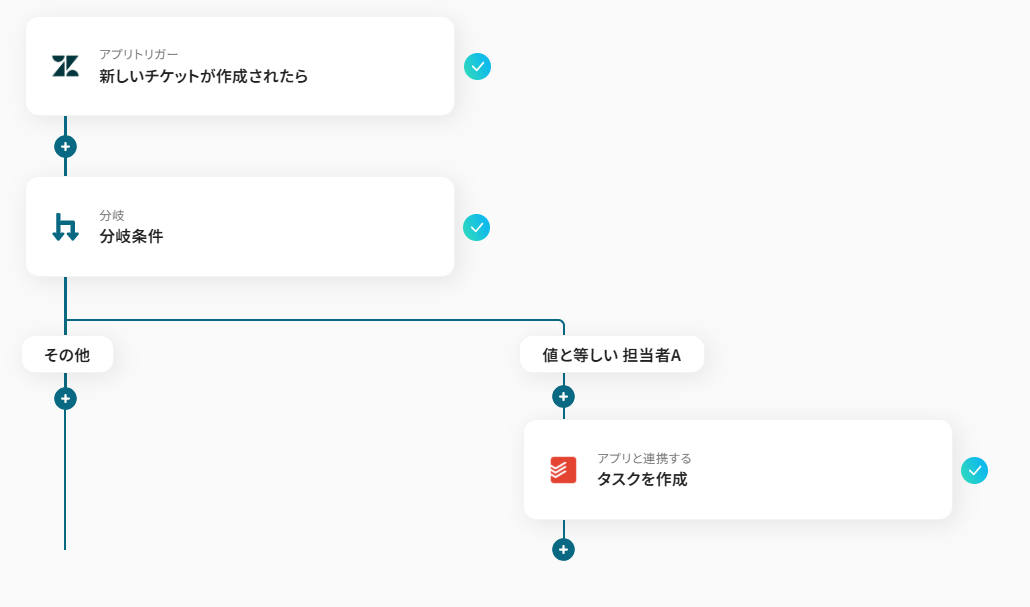
Task: Select the 値と等しい 担当者A branch label
Action: pos(611,354)
